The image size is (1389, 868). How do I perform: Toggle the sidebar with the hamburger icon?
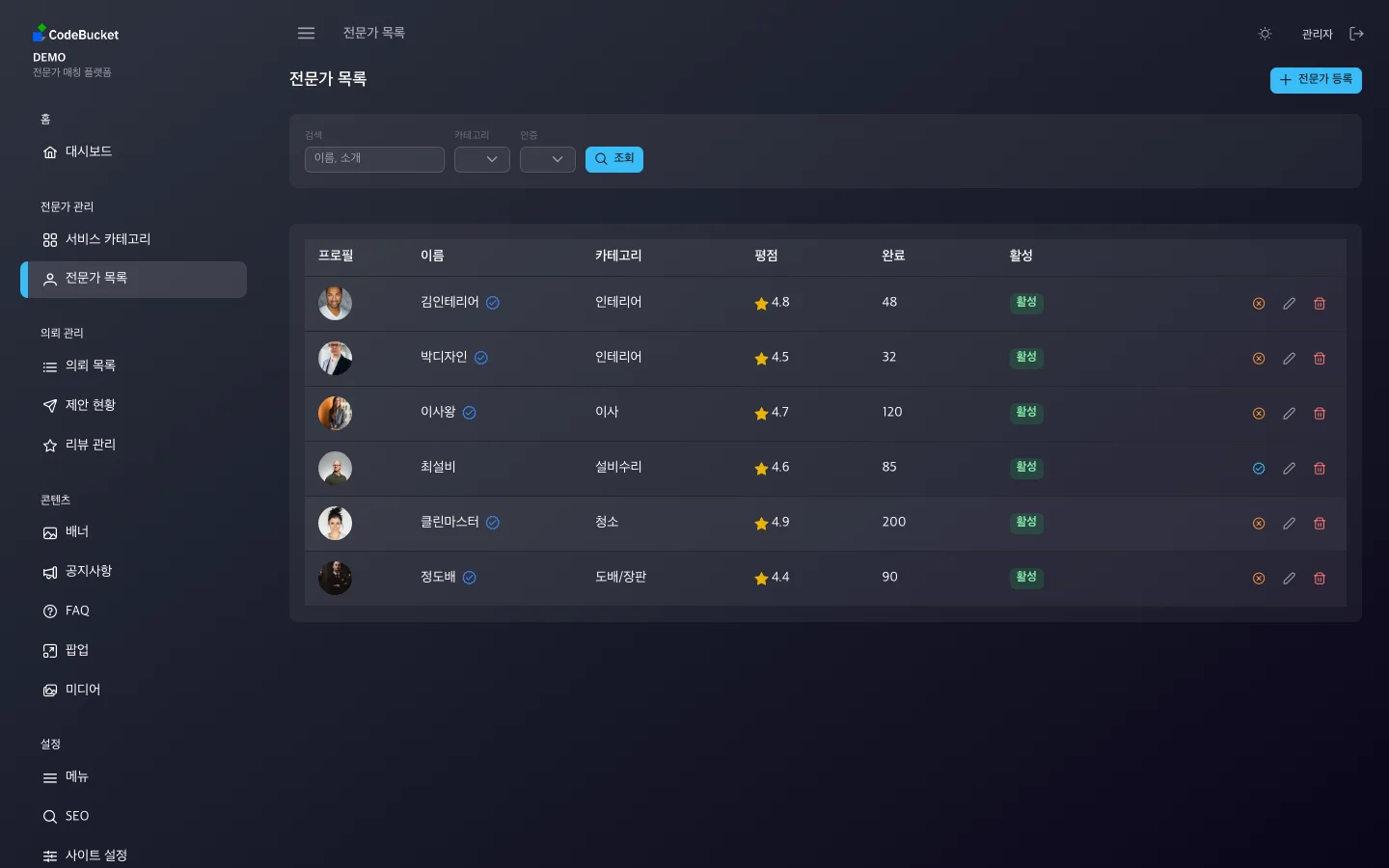click(306, 33)
